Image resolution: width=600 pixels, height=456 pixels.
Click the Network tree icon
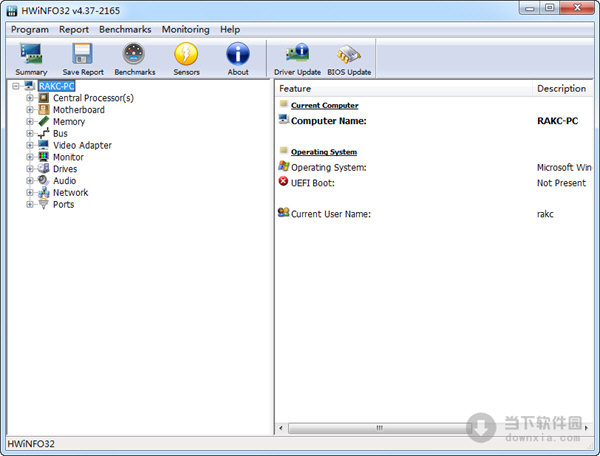tap(44, 192)
